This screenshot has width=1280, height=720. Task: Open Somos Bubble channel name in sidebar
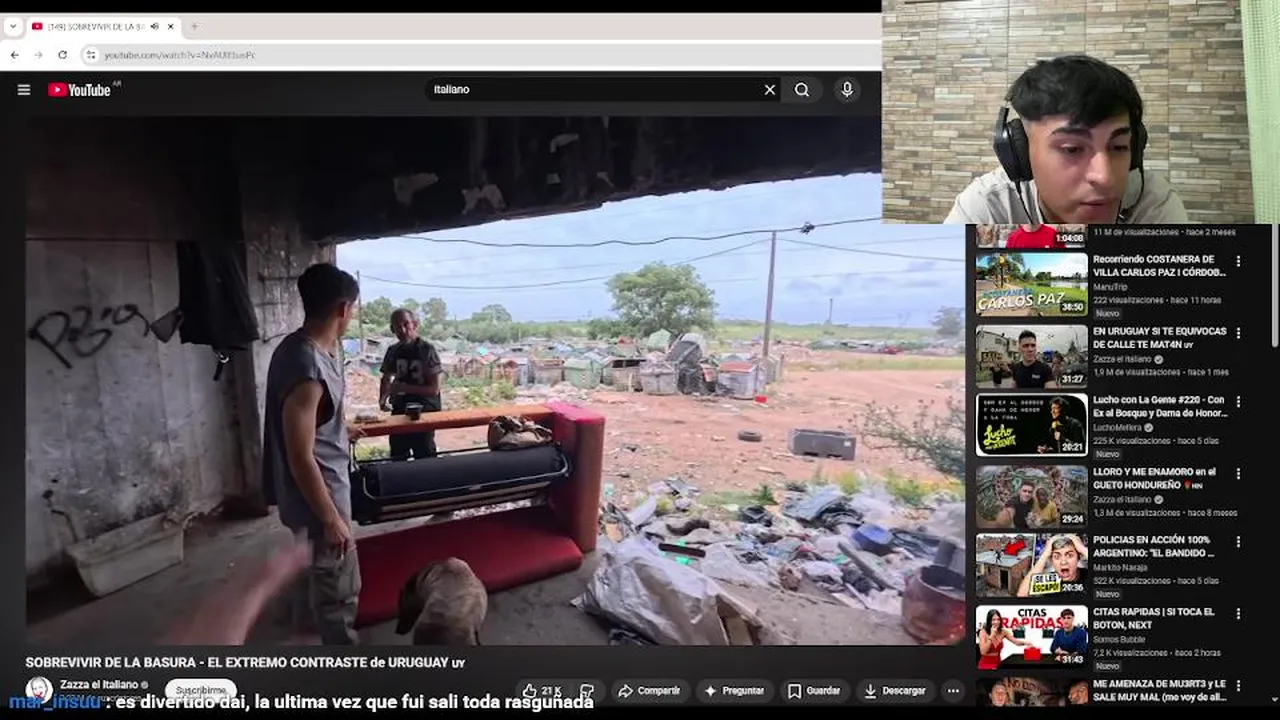click(x=1121, y=640)
